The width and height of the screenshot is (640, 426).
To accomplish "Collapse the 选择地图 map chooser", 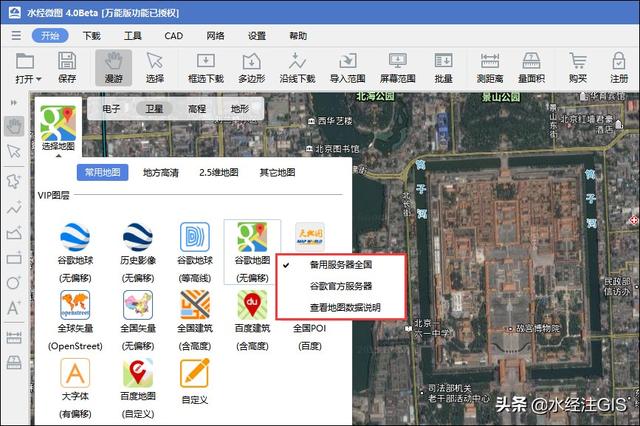I will pyautogui.click(x=58, y=129).
